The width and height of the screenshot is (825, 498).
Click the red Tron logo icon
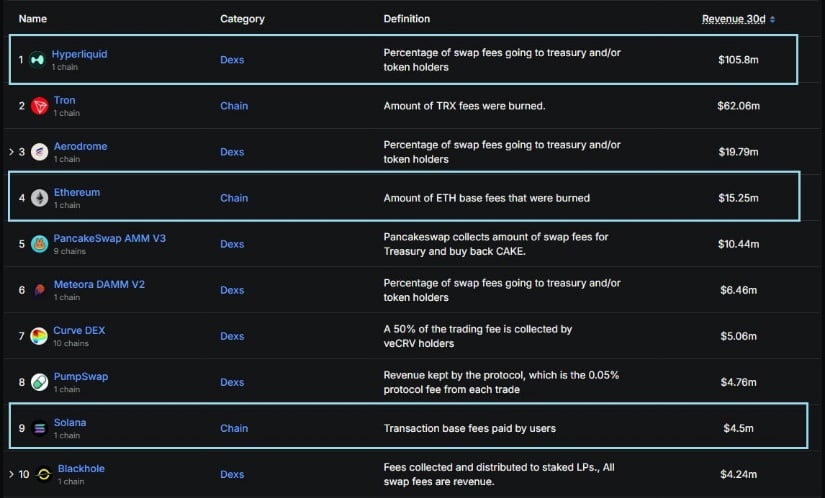(39, 106)
